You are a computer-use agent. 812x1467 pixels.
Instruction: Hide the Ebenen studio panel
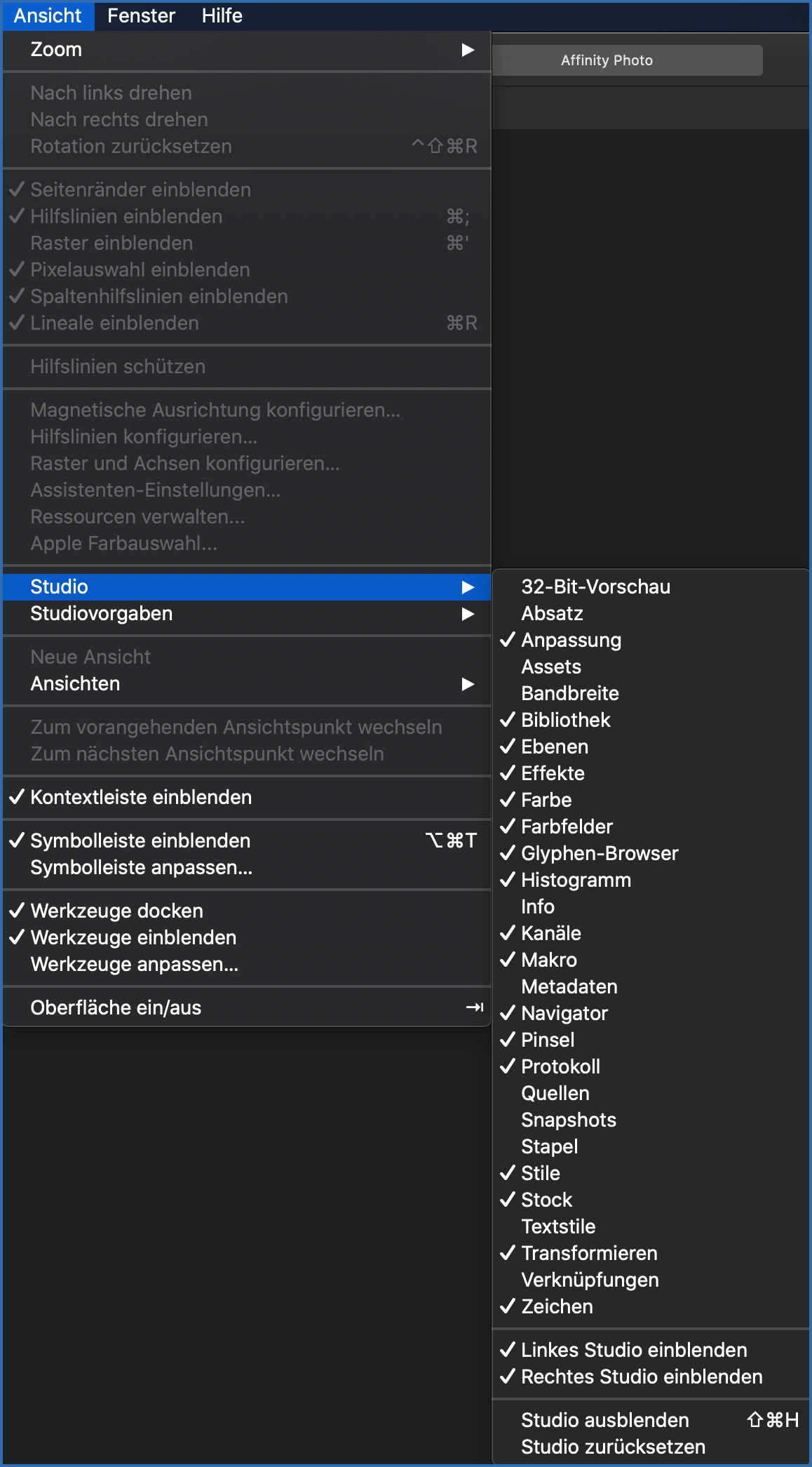coord(555,747)
